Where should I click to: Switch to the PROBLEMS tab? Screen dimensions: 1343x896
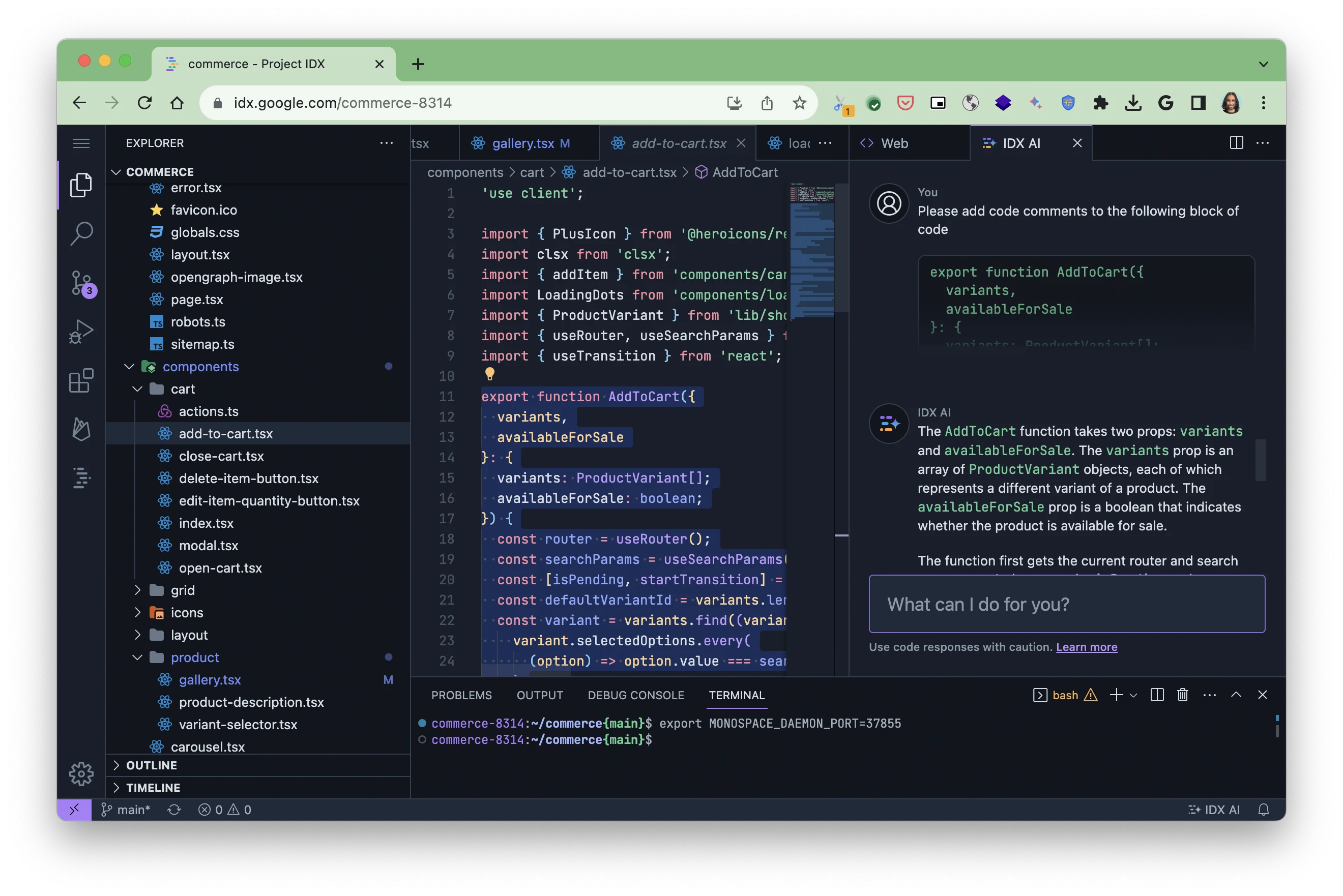461,696
